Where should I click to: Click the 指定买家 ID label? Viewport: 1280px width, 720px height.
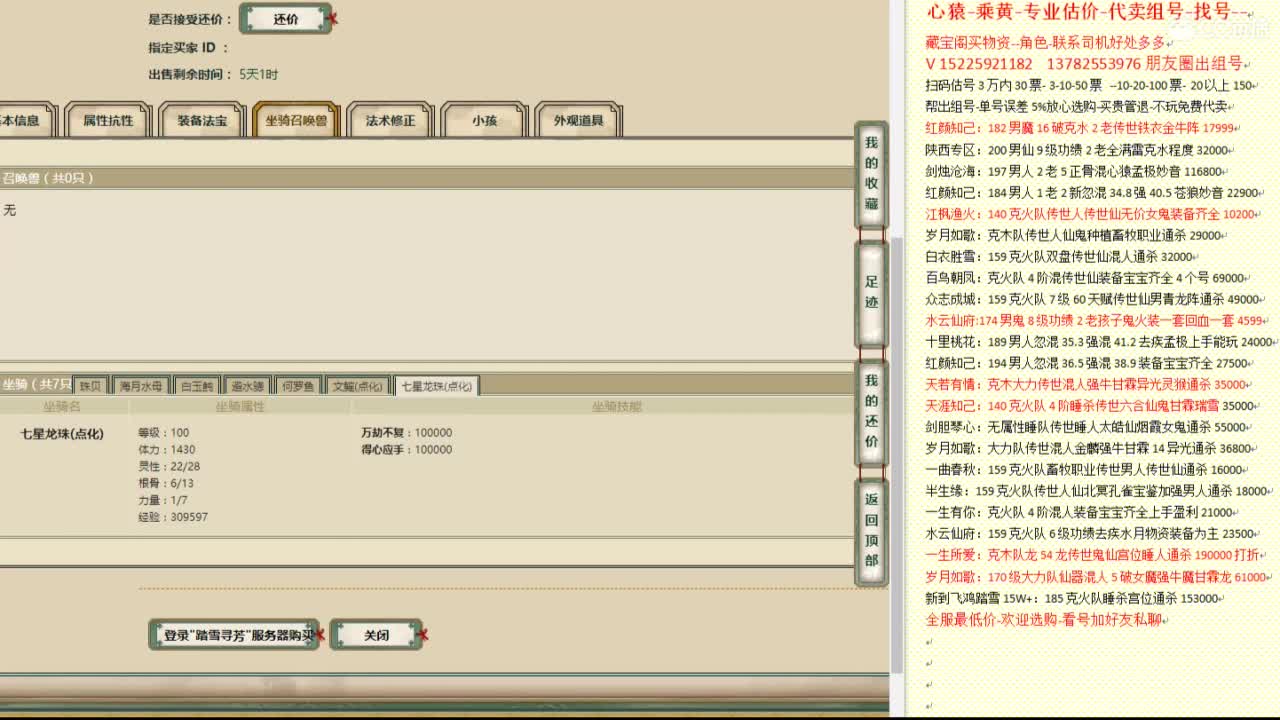coord(188,48)
